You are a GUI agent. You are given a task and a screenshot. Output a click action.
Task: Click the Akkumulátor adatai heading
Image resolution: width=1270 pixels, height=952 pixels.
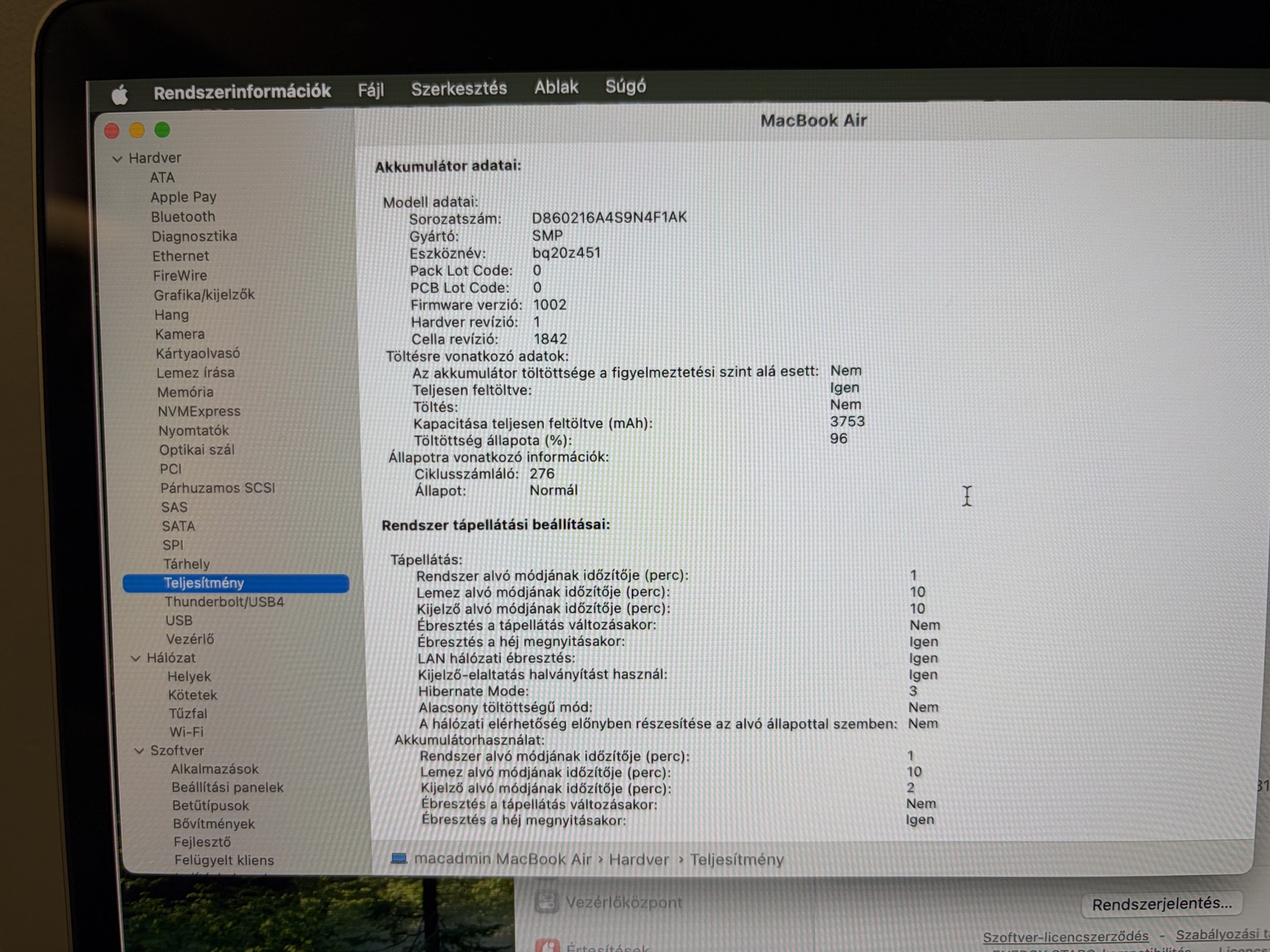[x=448, y=165]
